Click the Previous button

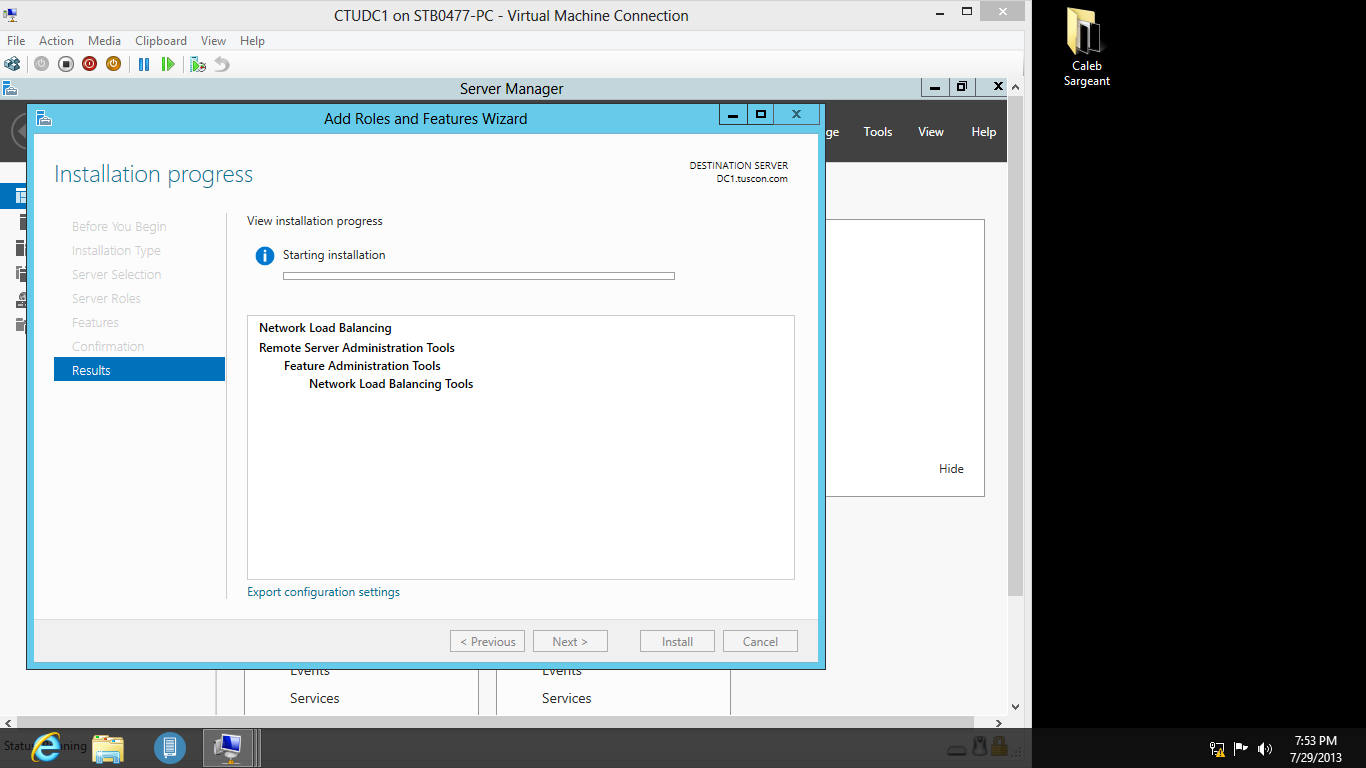pos(487,641)
